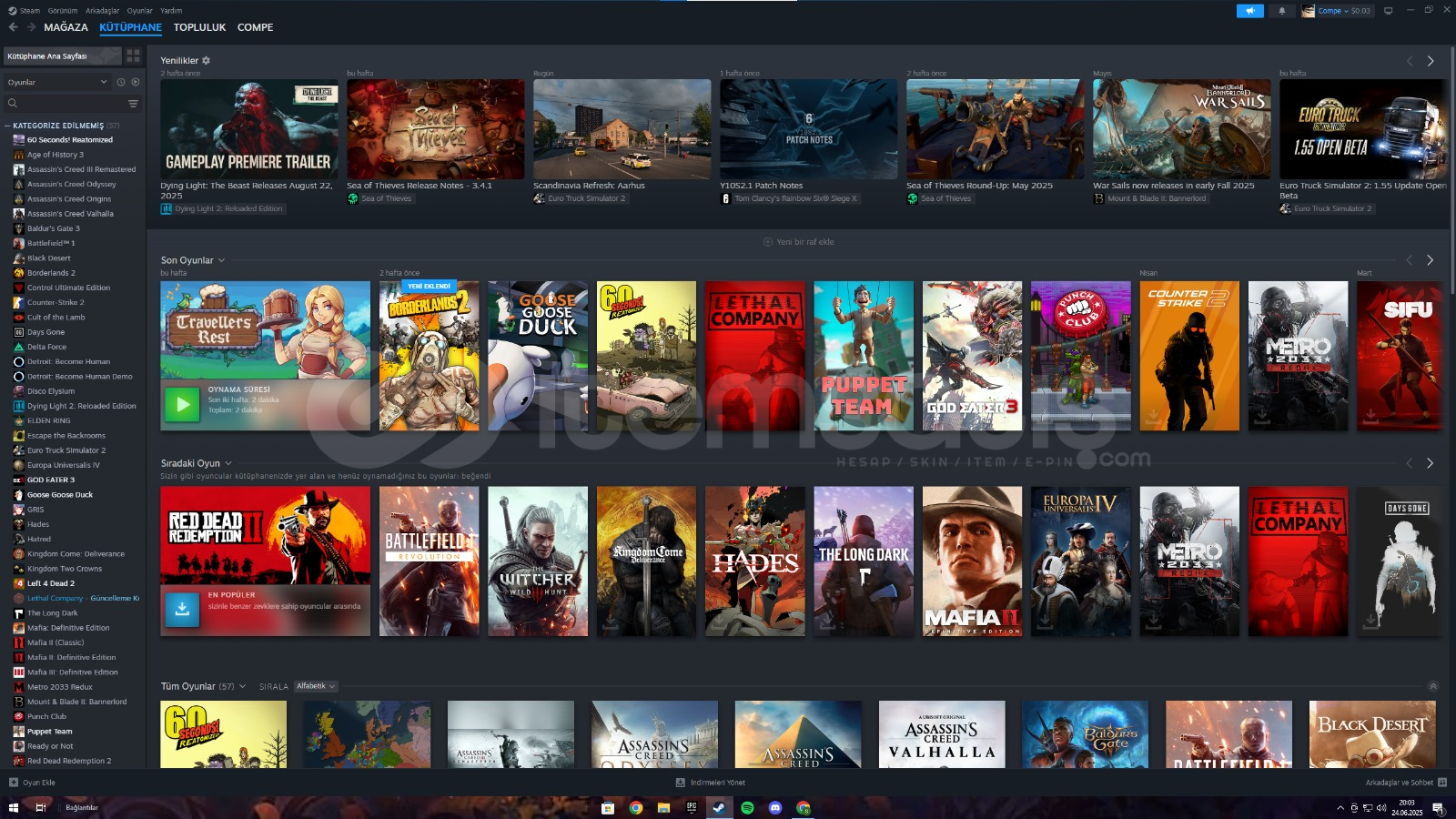Screen dimensions: 1456x819
Task: Open Yenilikler settings gear
Action: tap(206, 60)
